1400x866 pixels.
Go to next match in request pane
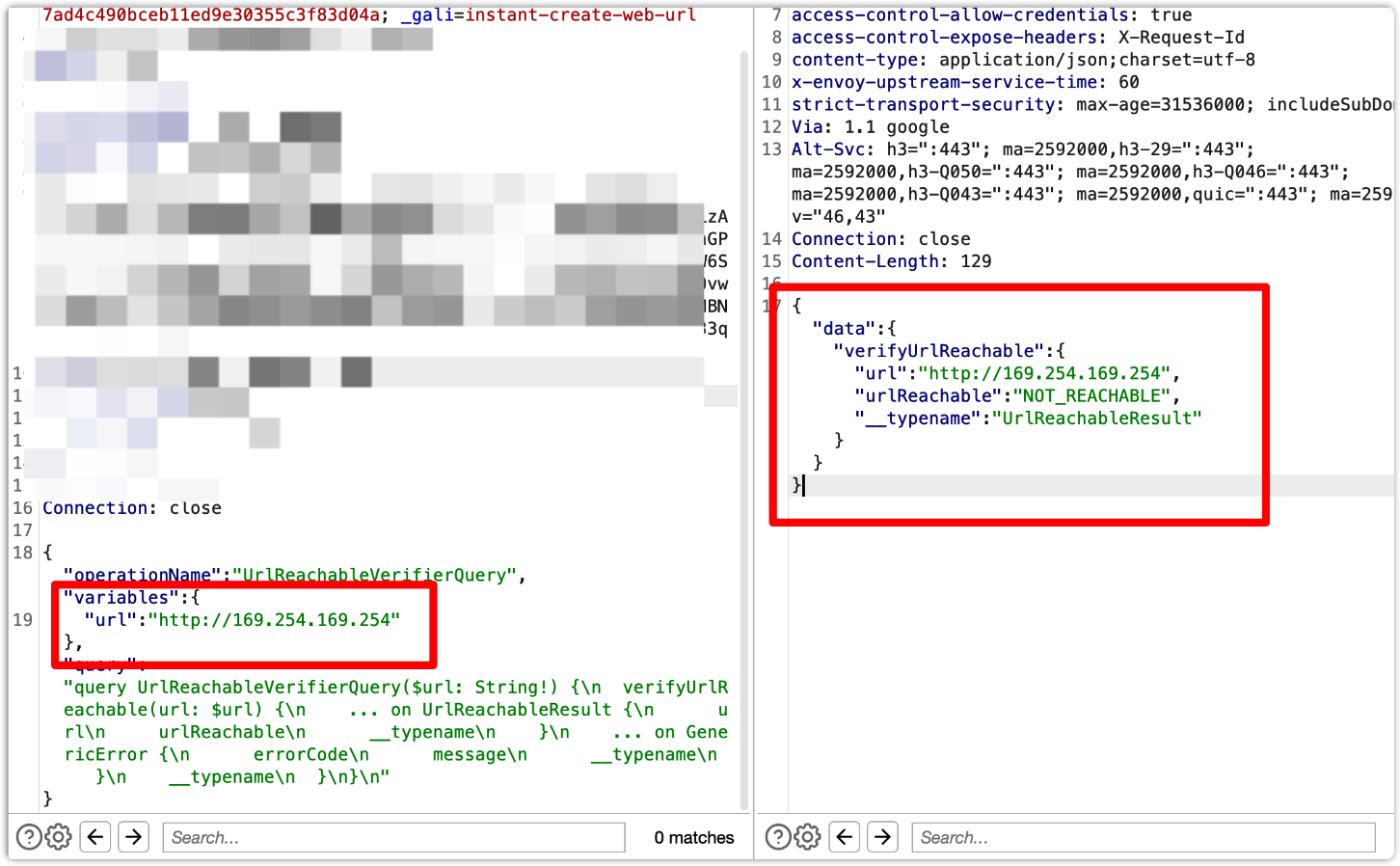coord(134,837)
